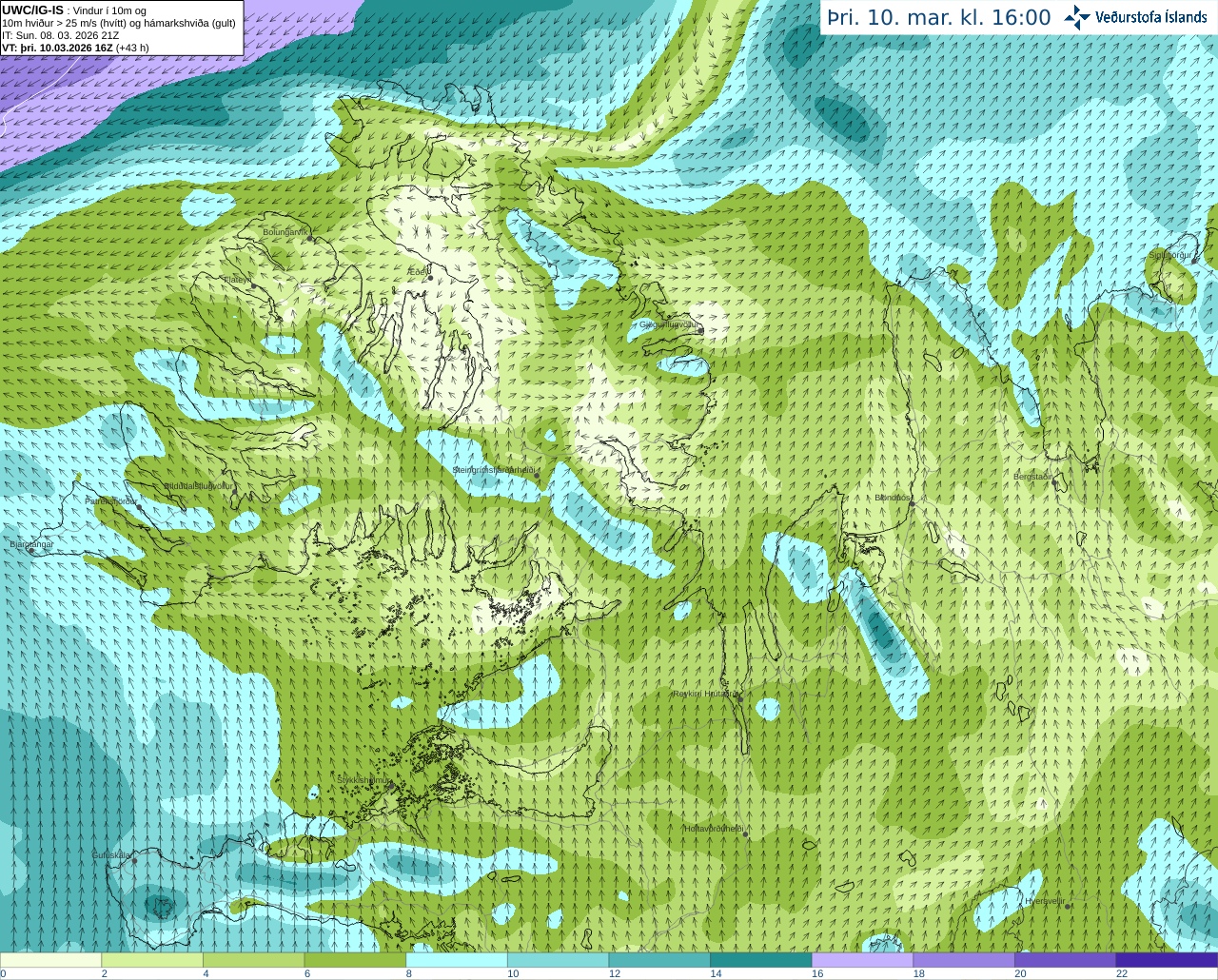1218x980 pixels.
Task: Click the legend scale value 20
Action: pos(1020,973)
